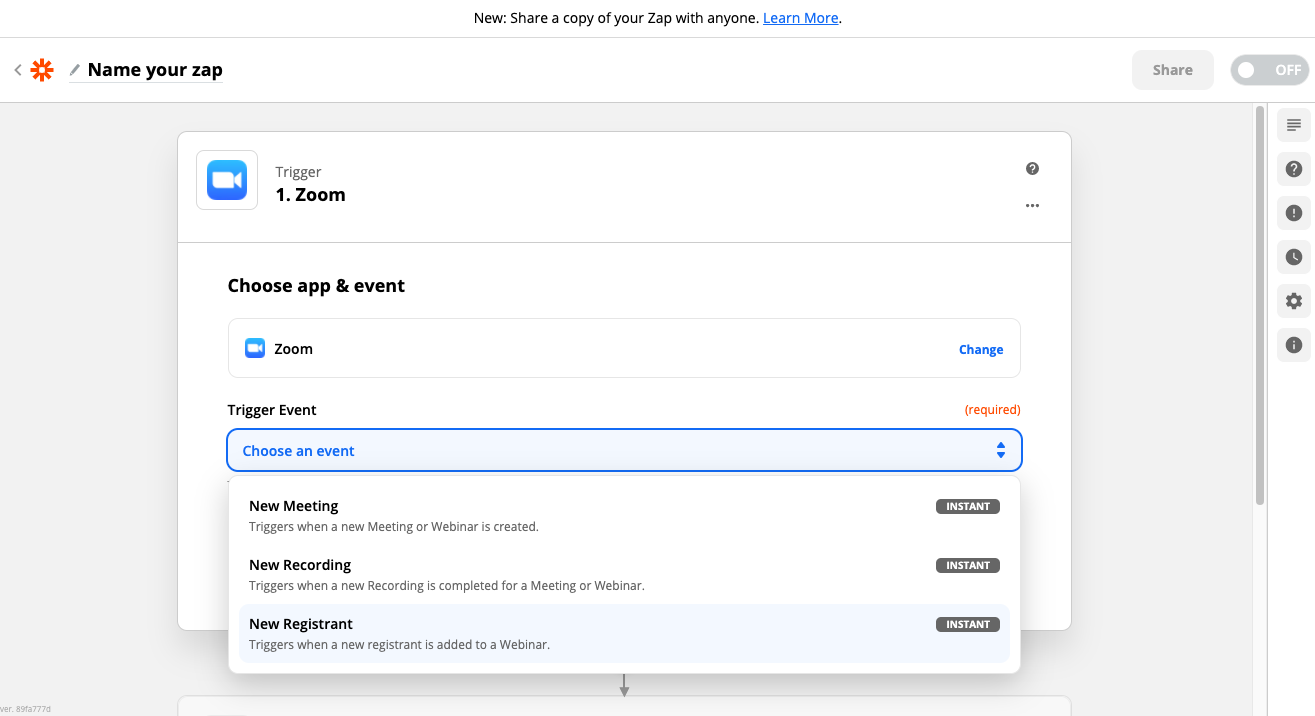Select the New Recording trigger event

(624, 575)
